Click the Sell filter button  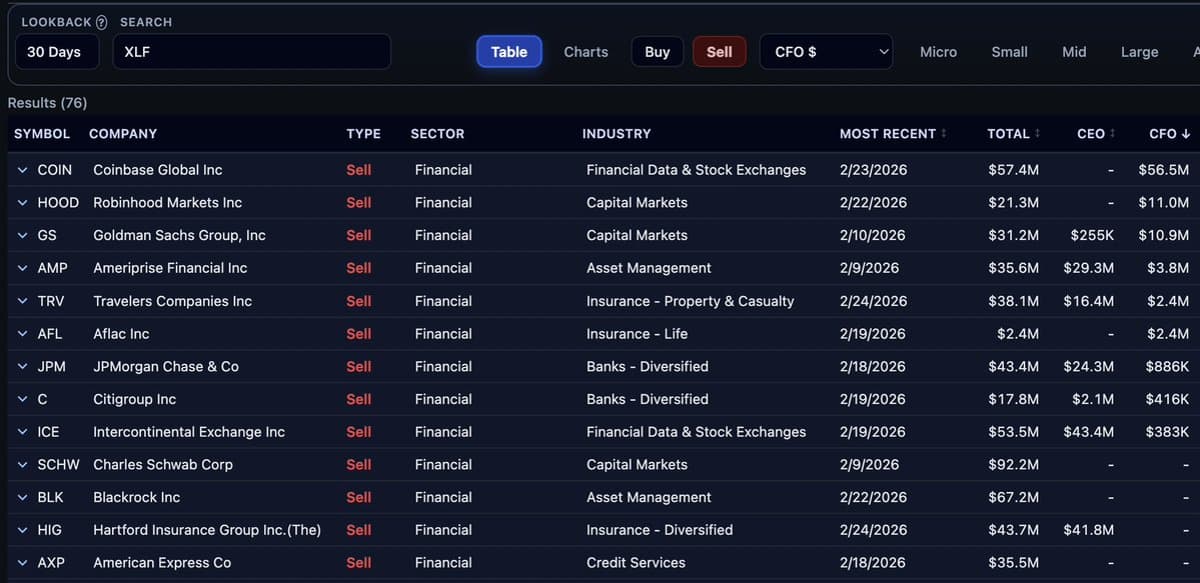point(719,51)
